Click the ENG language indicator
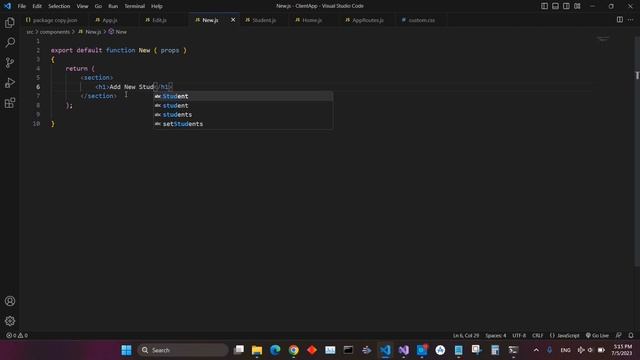The image size is (640, 360). pos(565,350)
